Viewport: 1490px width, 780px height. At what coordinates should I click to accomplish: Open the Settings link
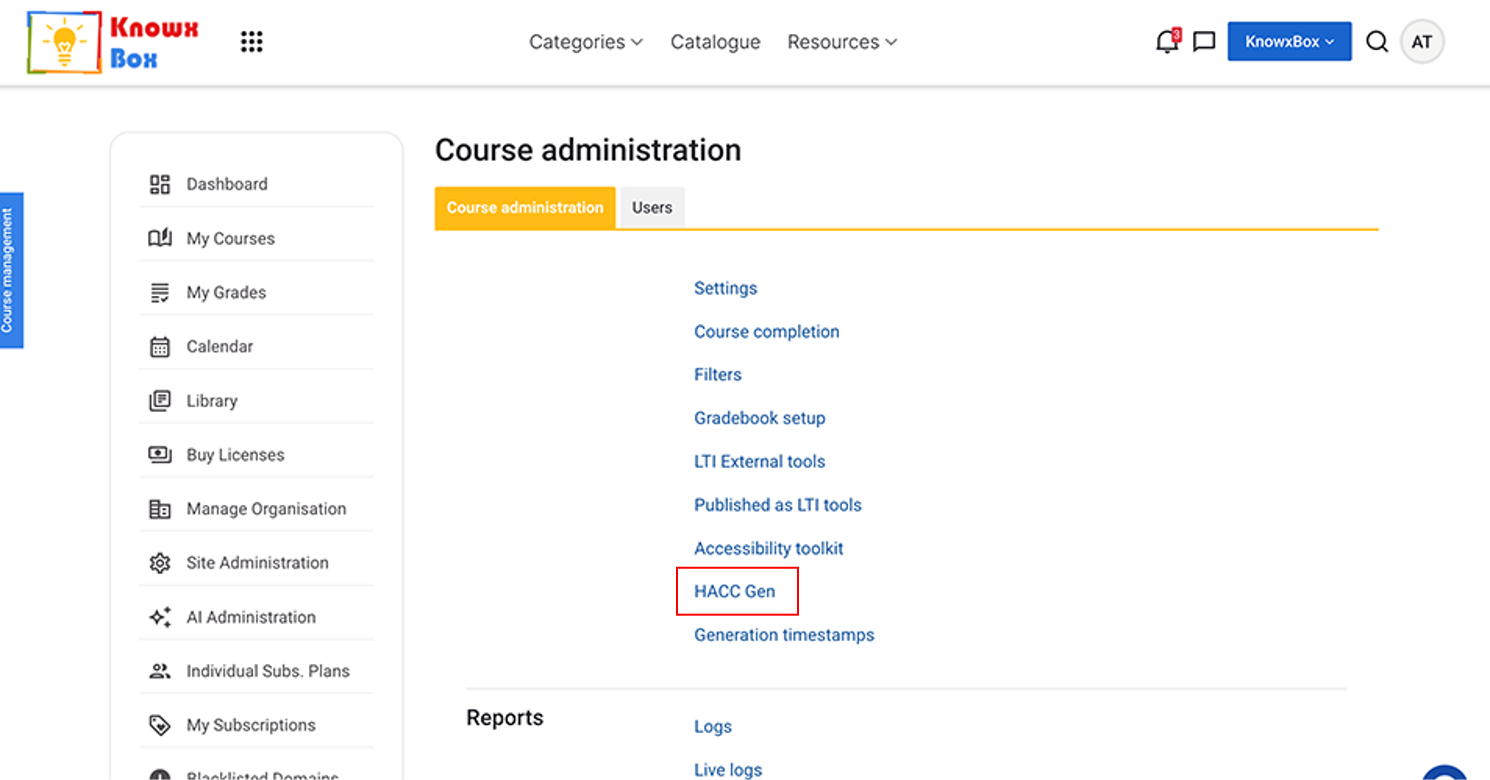pyautogui.click(x=726, y=288)
